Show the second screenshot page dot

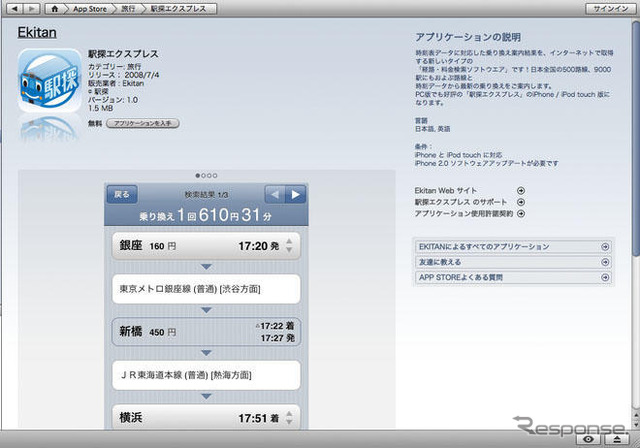[x=204, y=175]
